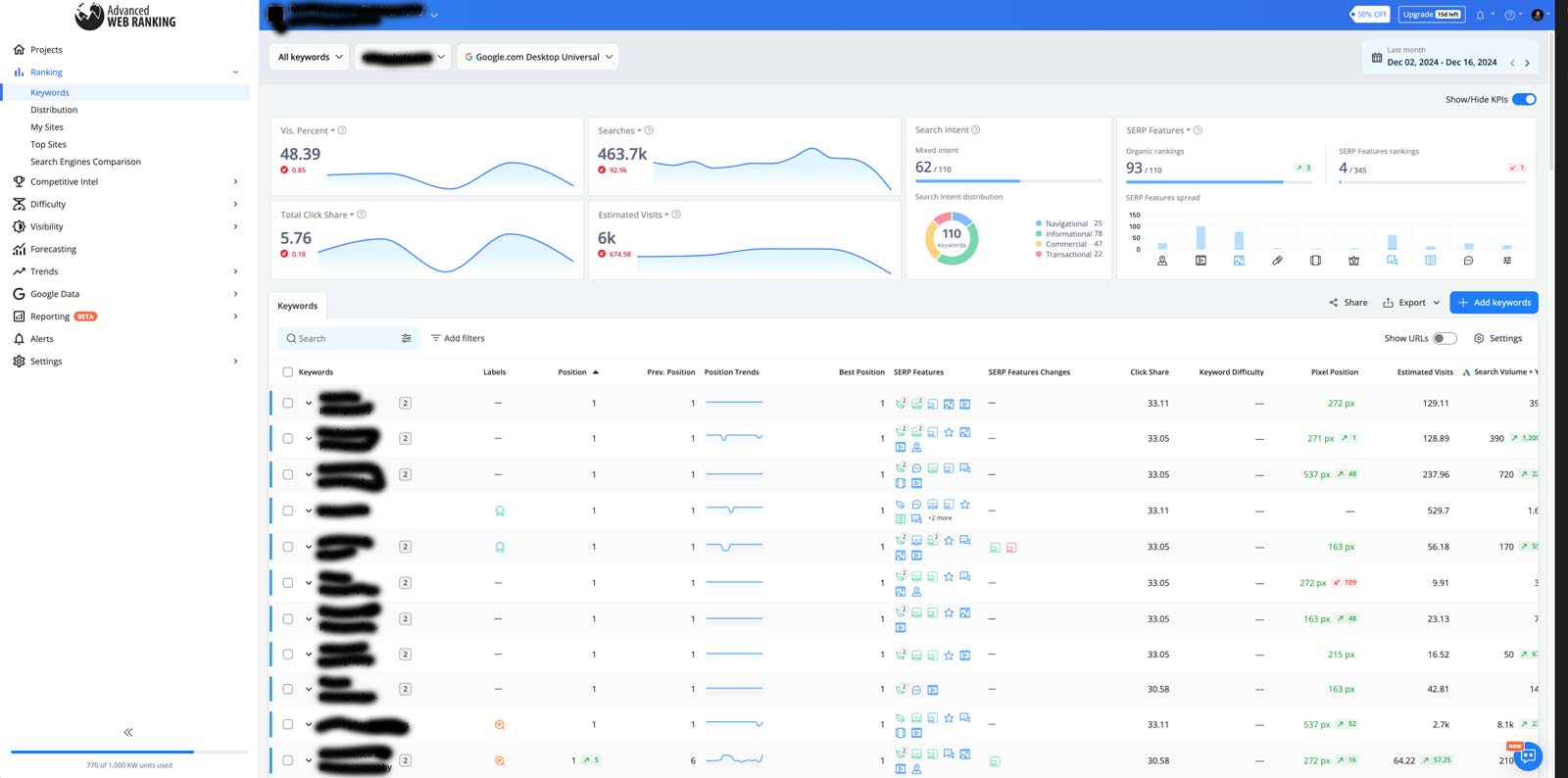Go to previous date period arrow
This screenshot has height=778, width=1568.
click(x=1512, y=63)
